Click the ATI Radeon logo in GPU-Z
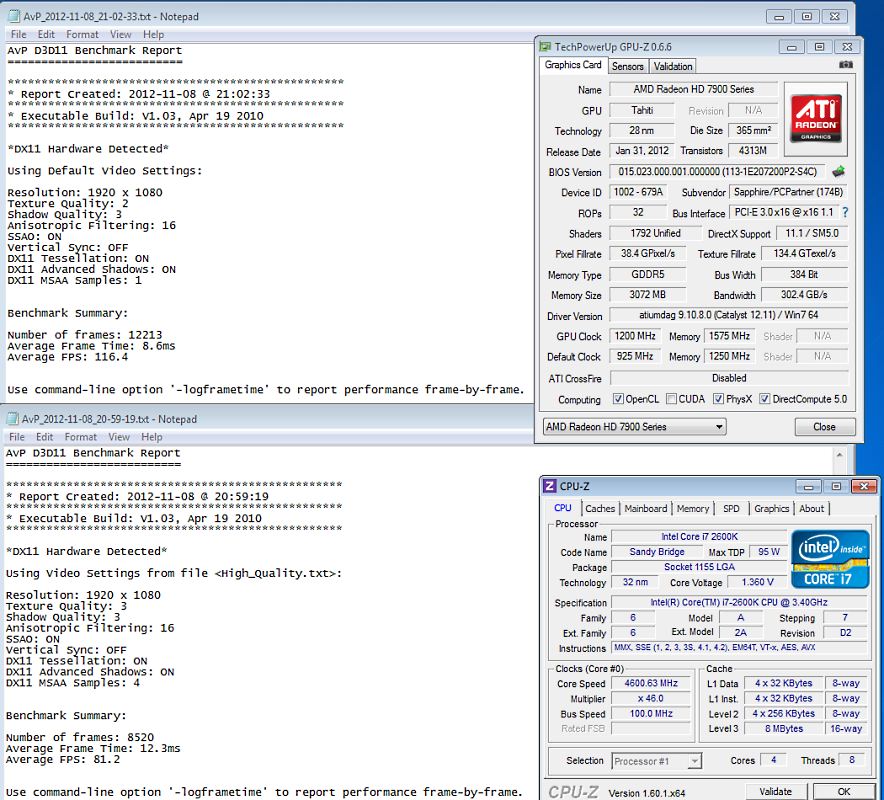This screenshot has height=800, width=884. [816, 119]
